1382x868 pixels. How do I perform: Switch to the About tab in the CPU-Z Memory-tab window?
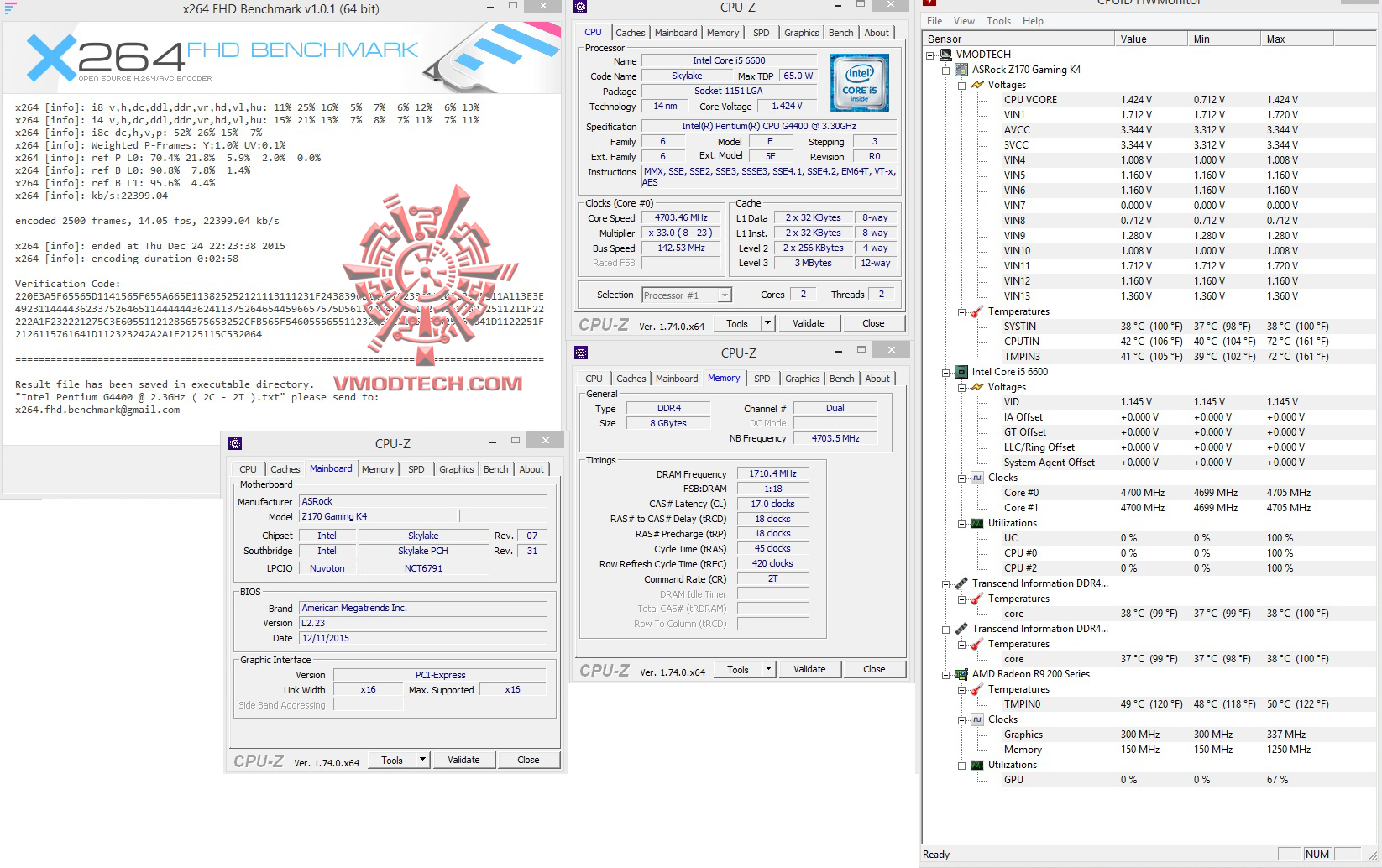[877, 379]
